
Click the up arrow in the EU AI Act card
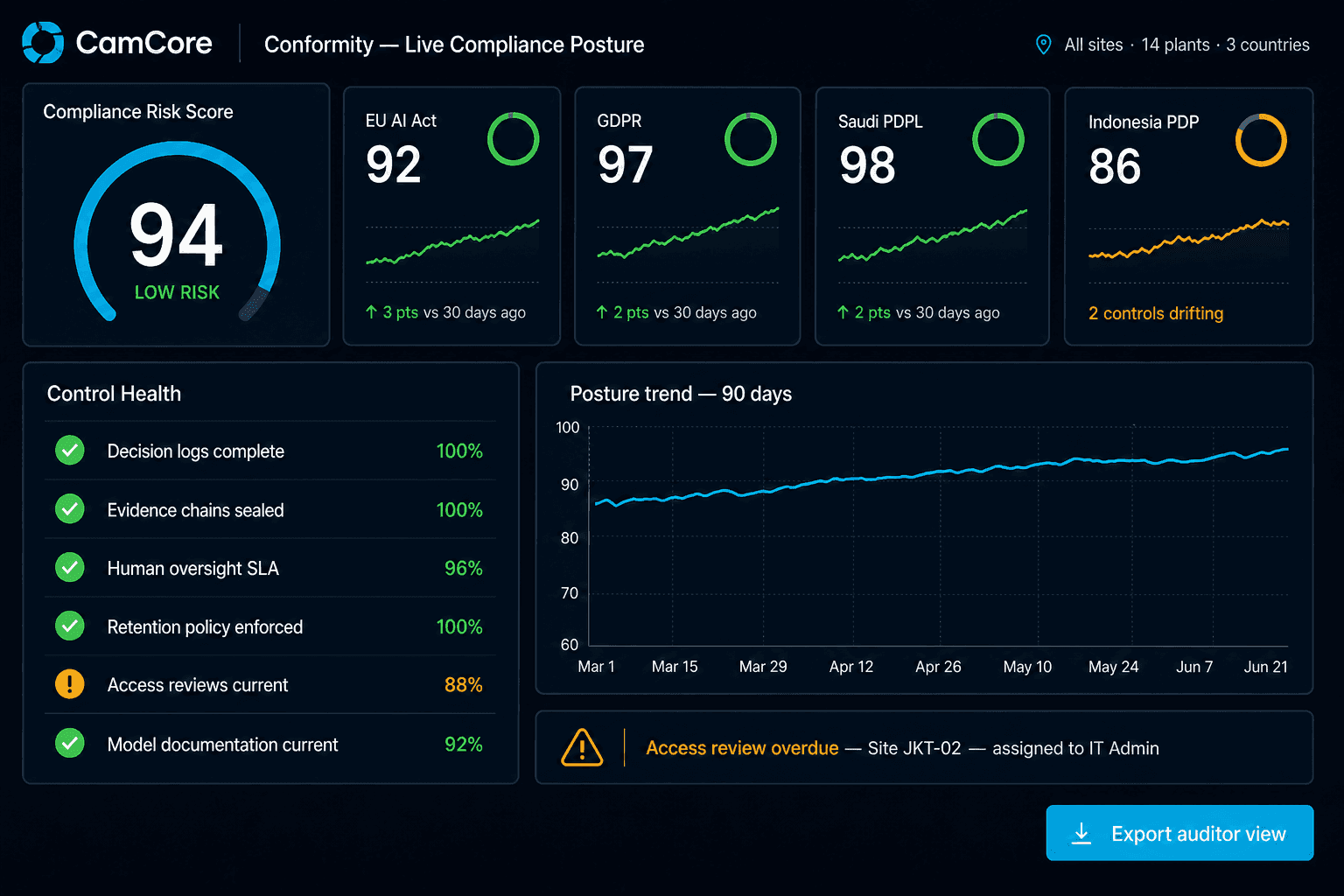pyautogui.click(x=371, y=312)
